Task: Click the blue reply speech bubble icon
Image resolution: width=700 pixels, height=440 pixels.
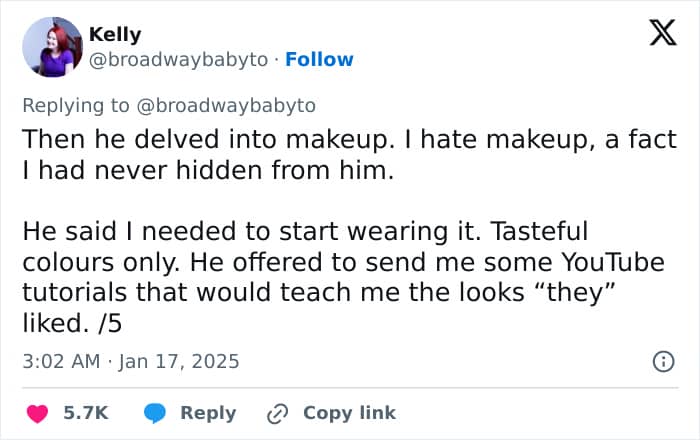Action: point(155,413)
